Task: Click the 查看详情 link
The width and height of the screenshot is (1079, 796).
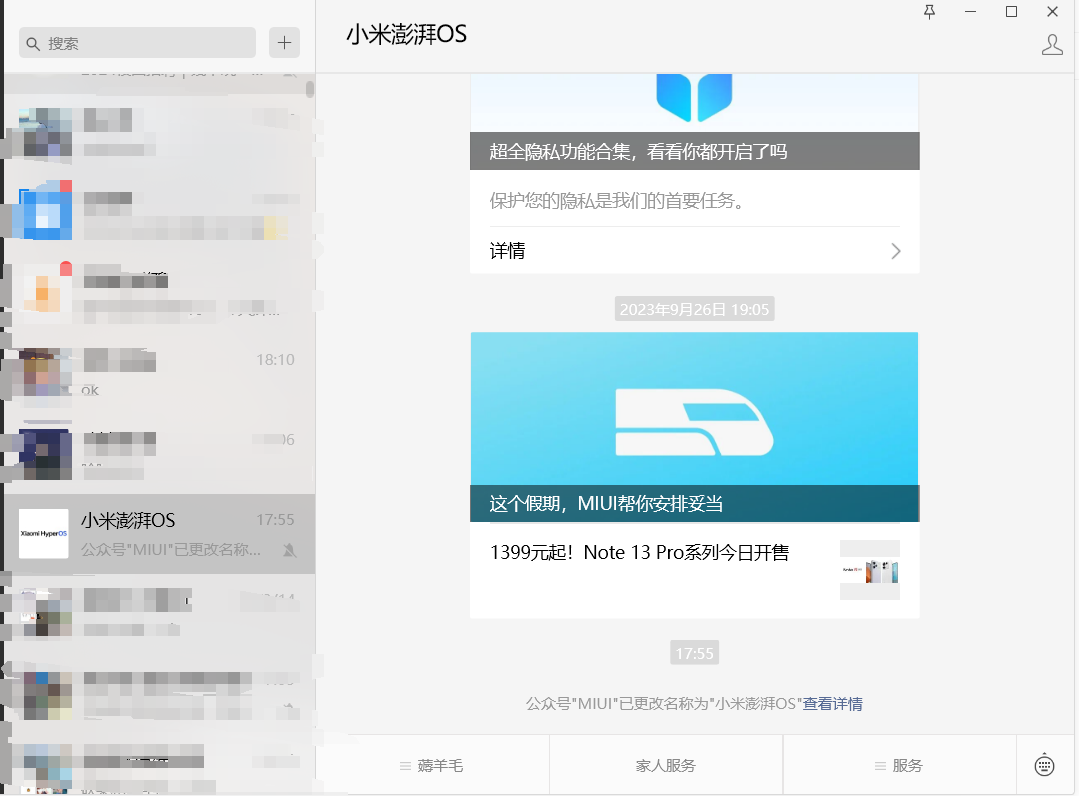Action: click(832, 704)
